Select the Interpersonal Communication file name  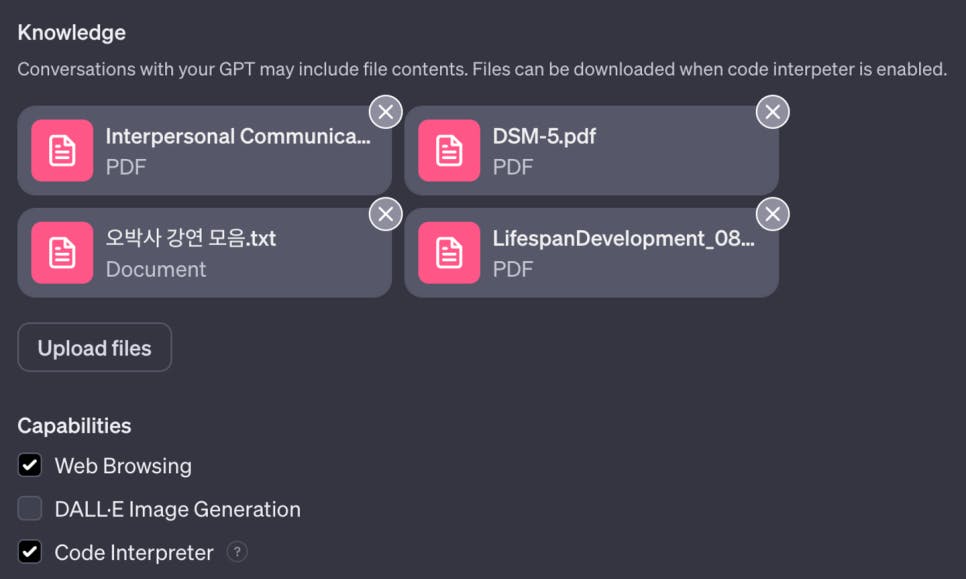click(238, 136)
